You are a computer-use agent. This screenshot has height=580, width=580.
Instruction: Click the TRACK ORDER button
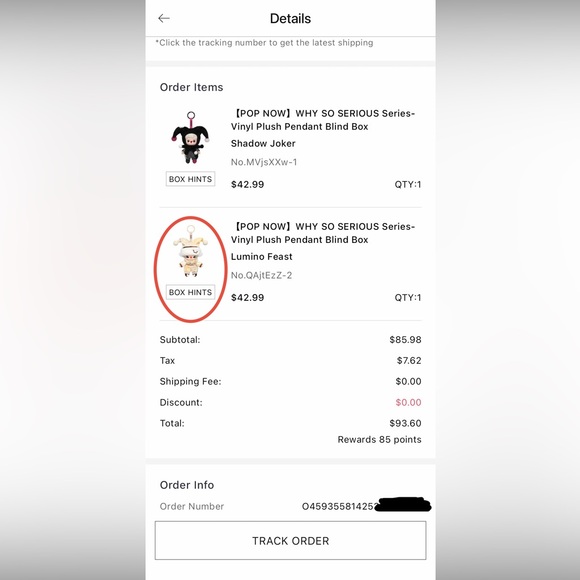point(290,540)
